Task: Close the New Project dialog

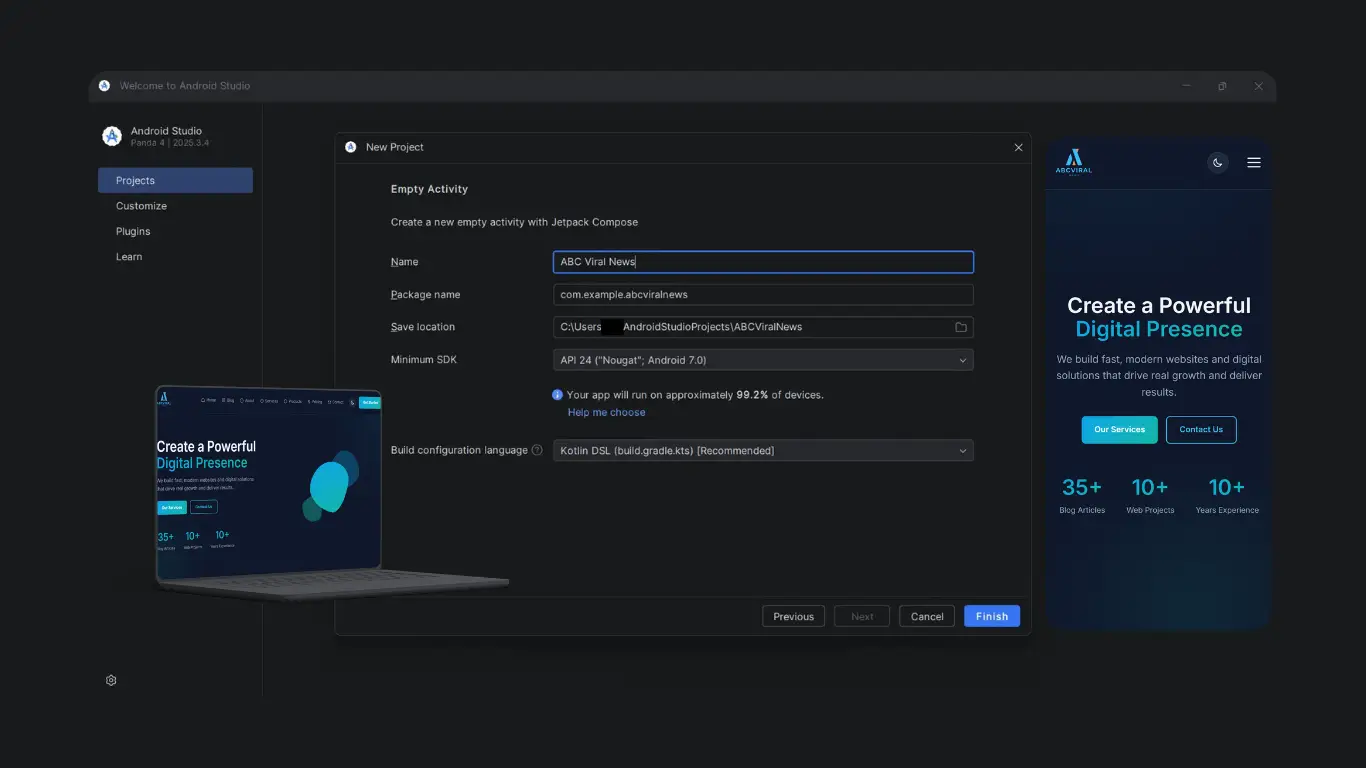Action: point(1018,147)
